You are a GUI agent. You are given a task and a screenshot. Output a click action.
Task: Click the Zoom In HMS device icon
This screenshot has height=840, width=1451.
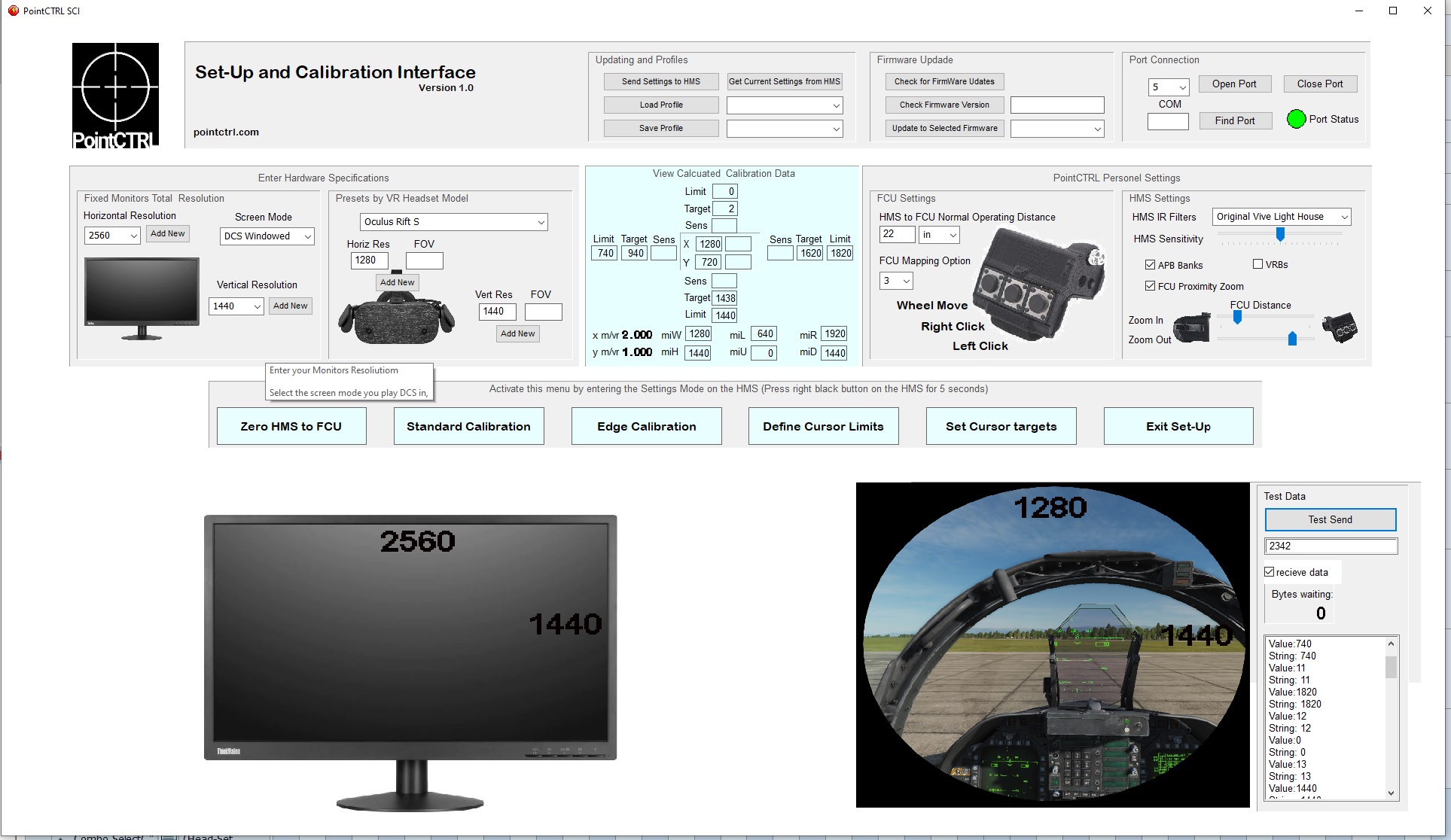click(1191, 327)
